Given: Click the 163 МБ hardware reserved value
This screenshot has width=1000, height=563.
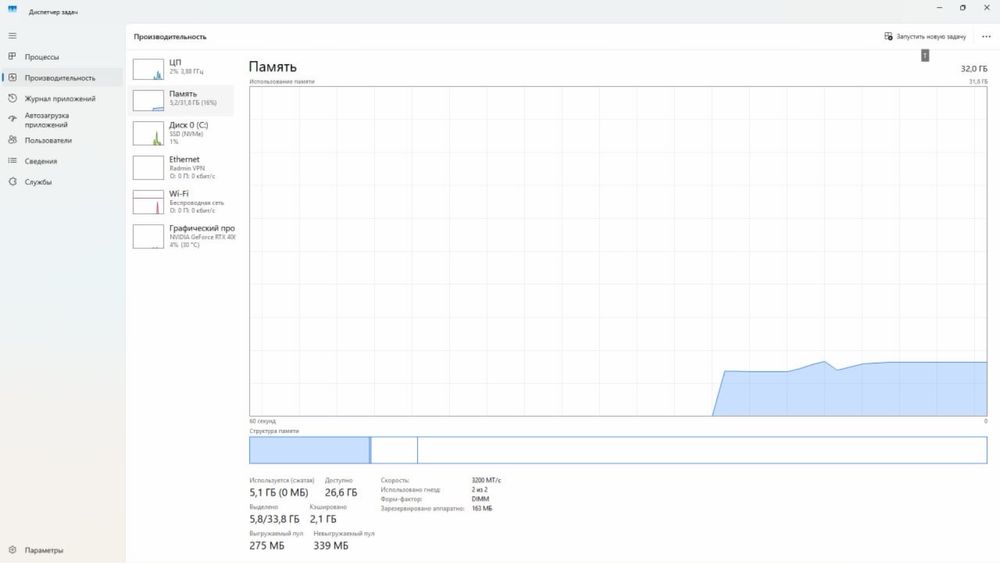Looking at the screenshot, I should pos(482,509).
